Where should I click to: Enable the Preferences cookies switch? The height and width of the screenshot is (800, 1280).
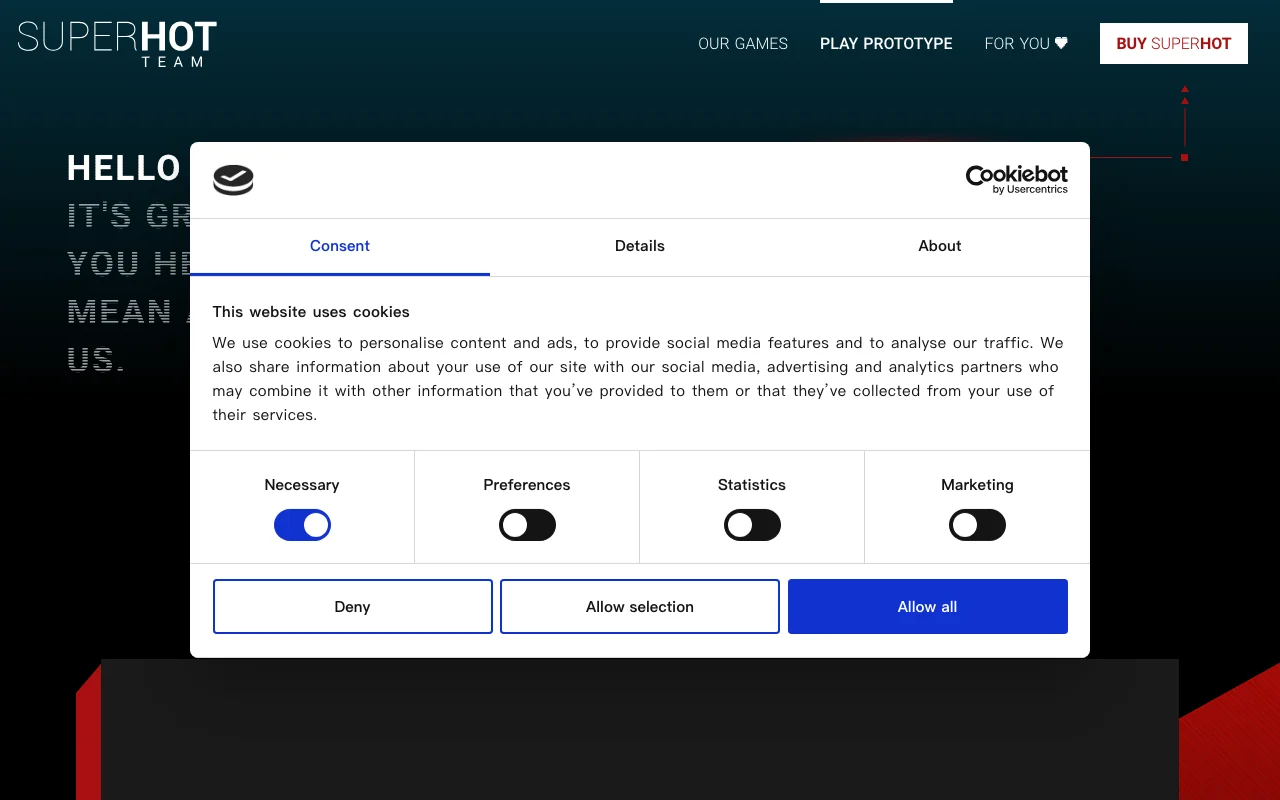point(527,525)
